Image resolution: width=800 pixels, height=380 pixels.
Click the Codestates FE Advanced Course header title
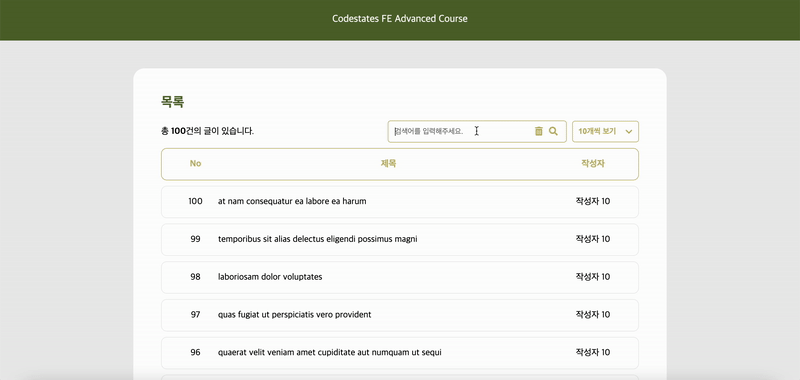(399, 19)
